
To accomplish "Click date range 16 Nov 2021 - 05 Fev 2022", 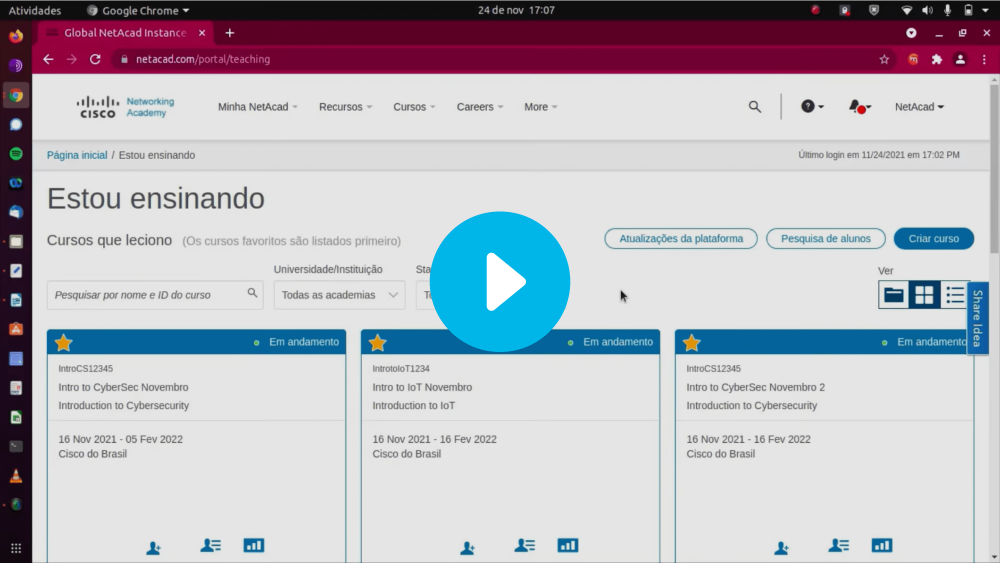I will (x=121, y=439).
